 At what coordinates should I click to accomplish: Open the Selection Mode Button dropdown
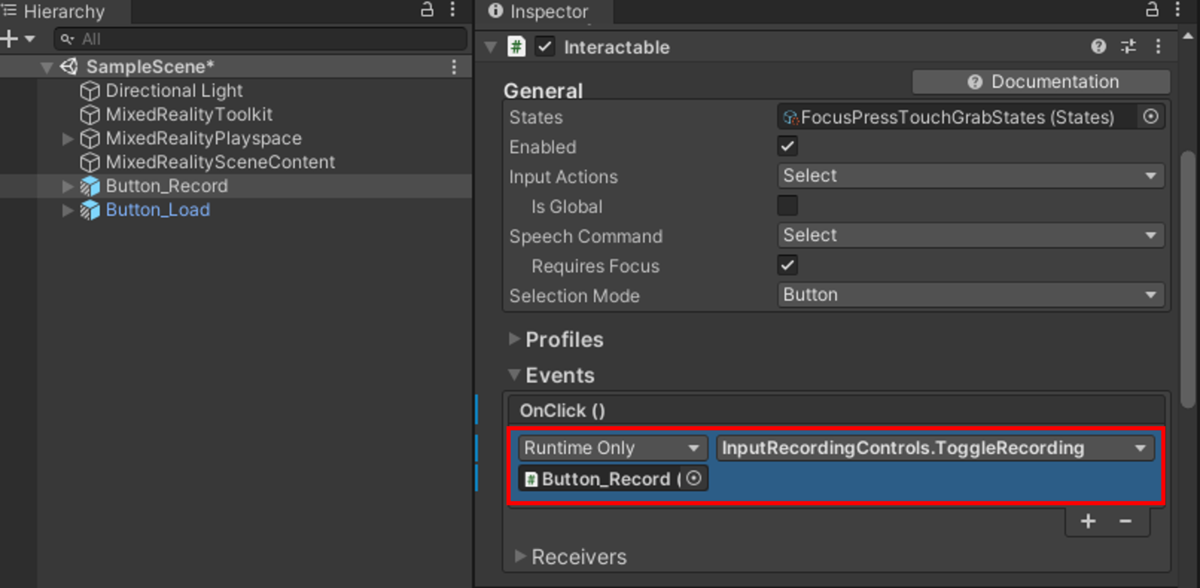[x=971, y=296]
